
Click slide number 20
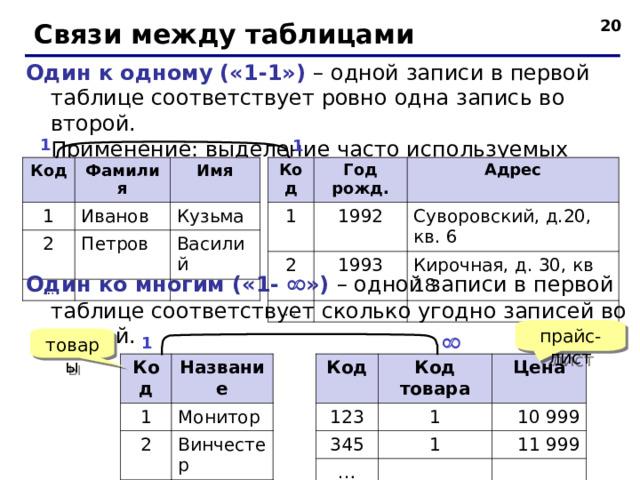point(611,26)
